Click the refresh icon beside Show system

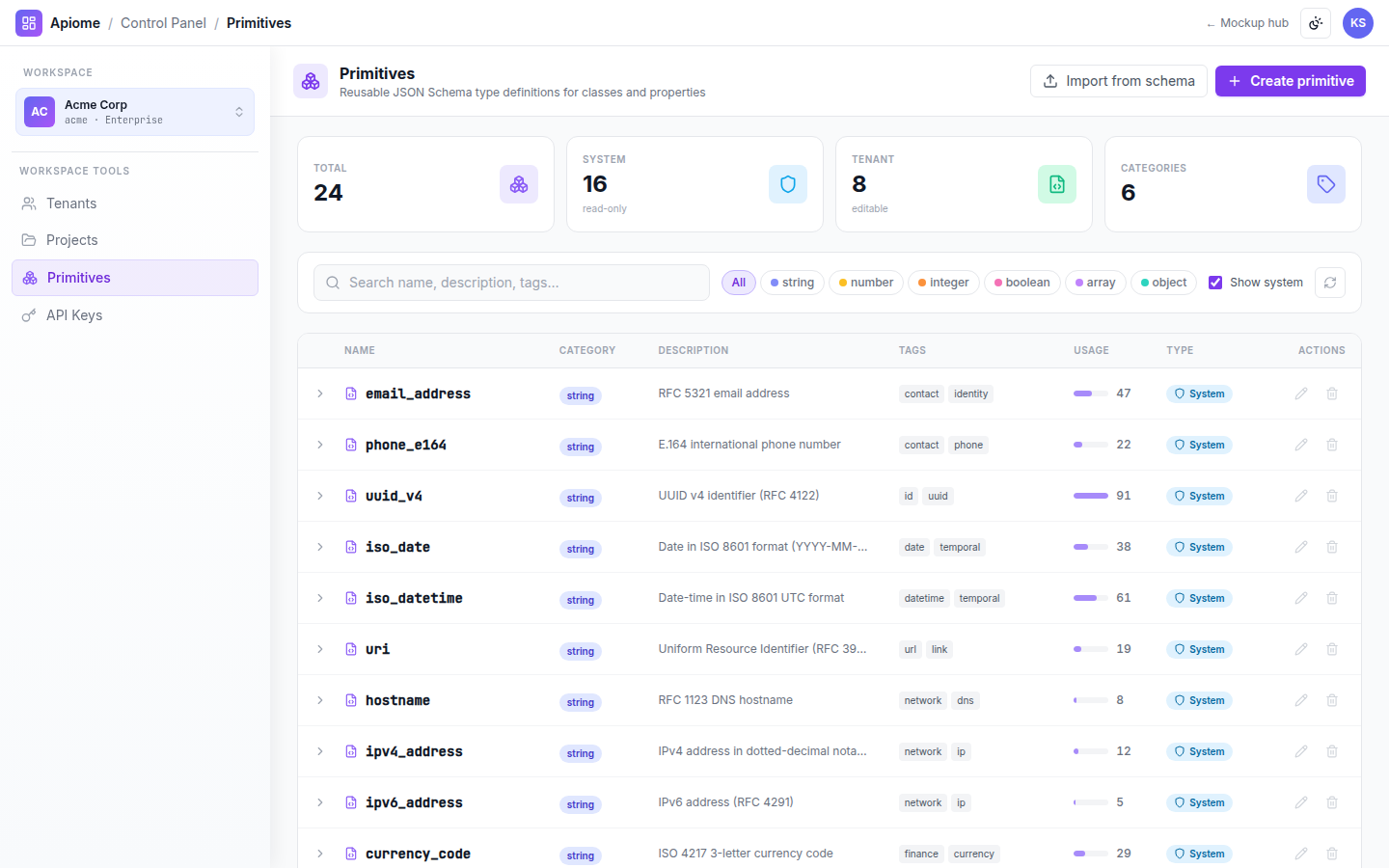pyautogui.click(x=1330, y=283)
